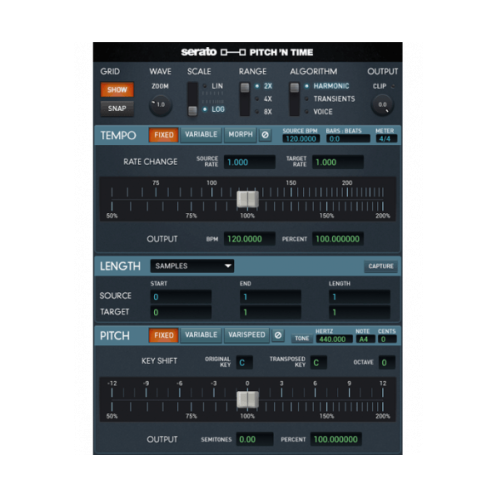The image size is (497, 497).
Task: Click the Serato Pitch 'n Time logo
Action: [247, 52]
